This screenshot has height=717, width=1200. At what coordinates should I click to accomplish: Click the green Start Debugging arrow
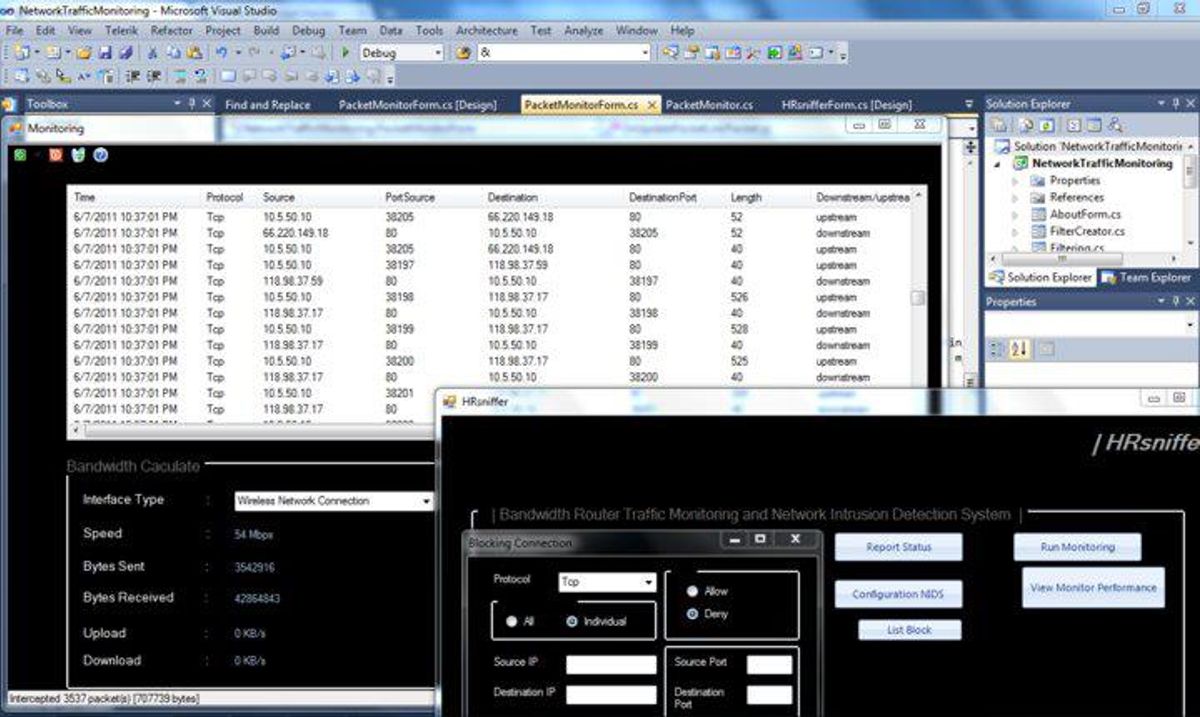(x=345, y=53)
